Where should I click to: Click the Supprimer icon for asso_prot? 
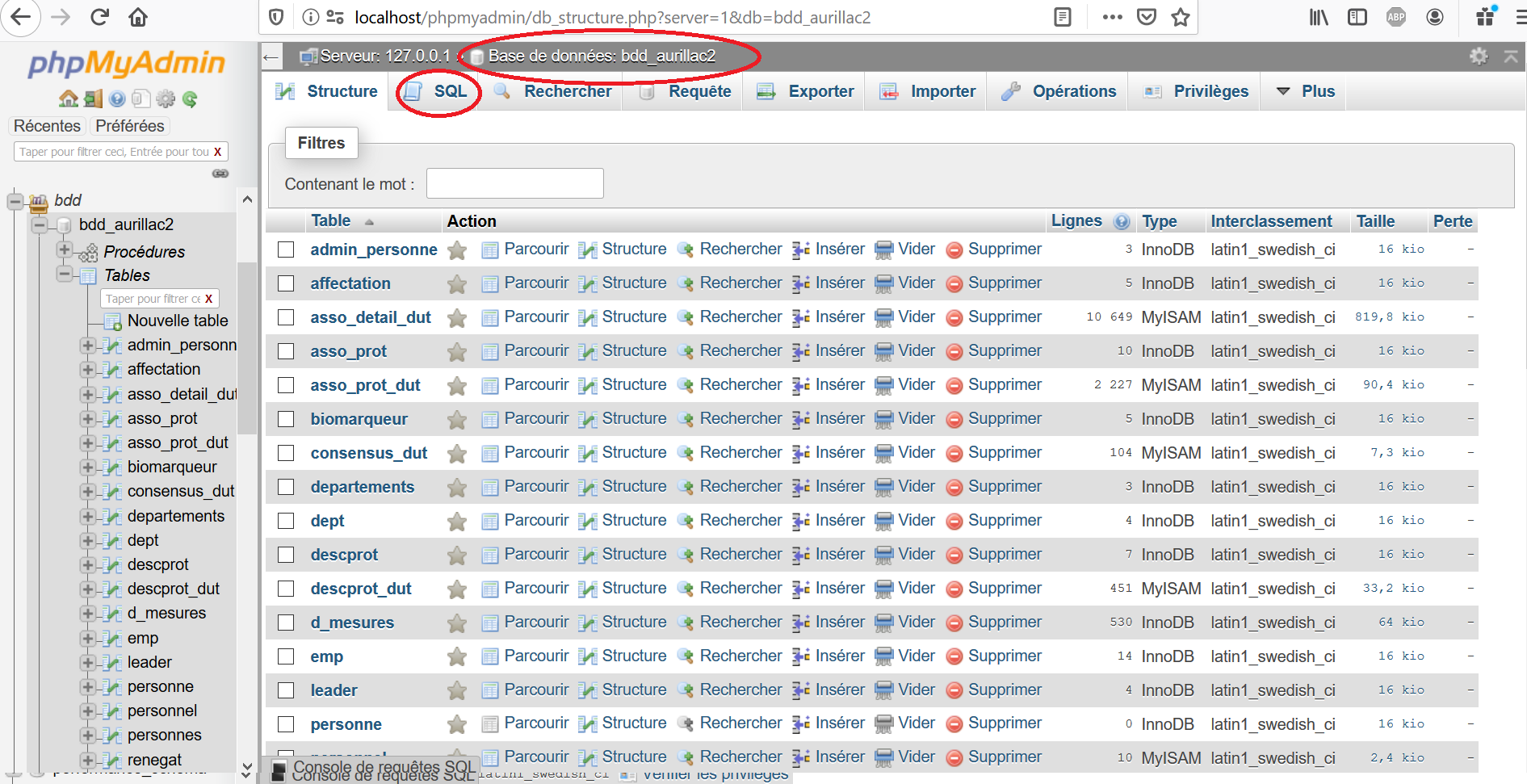click(x=954, y=352)
